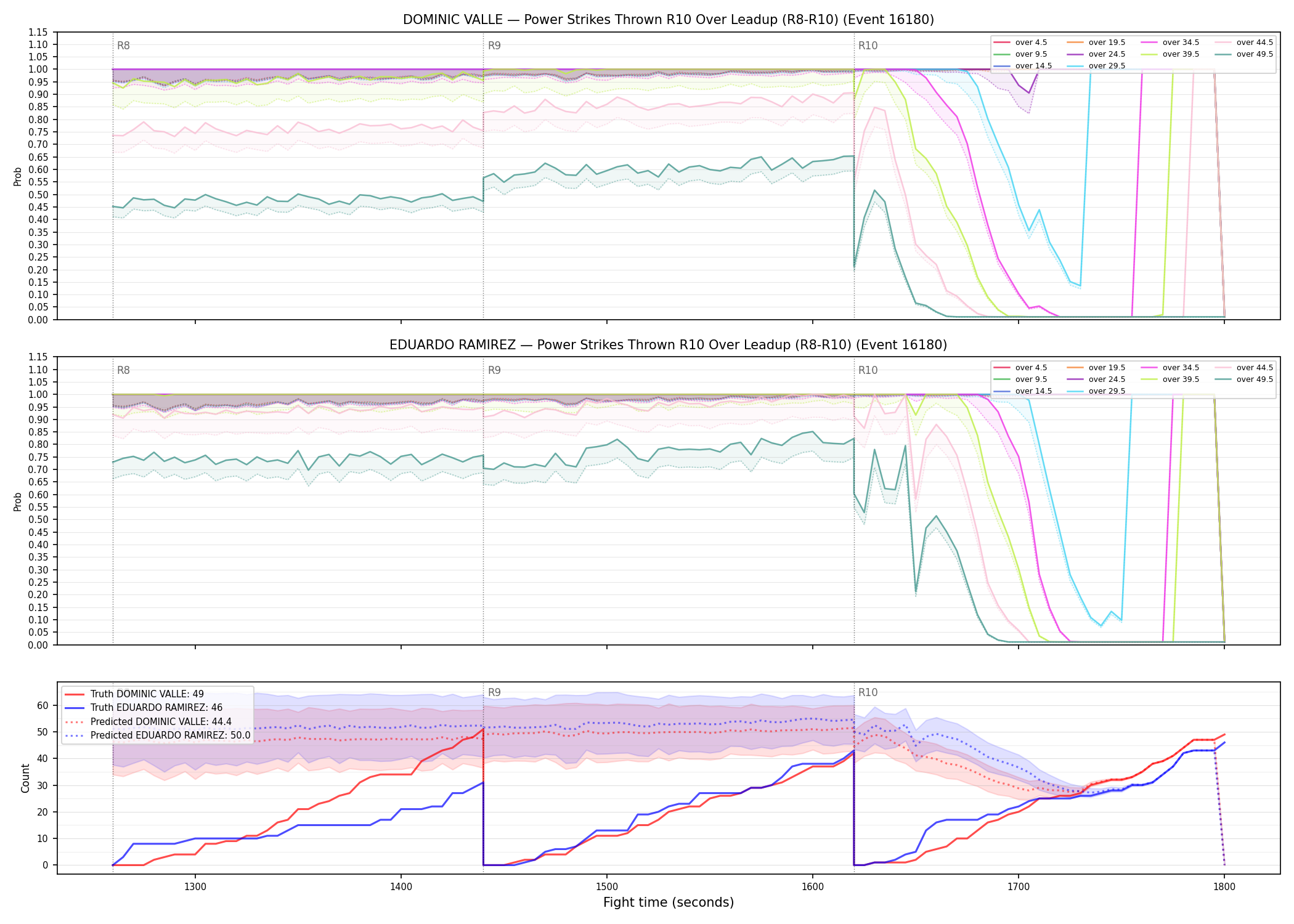1294x924 pixels.
Task: Click the R8 round marker in the Dominic Valle chart
Action: 123,46
